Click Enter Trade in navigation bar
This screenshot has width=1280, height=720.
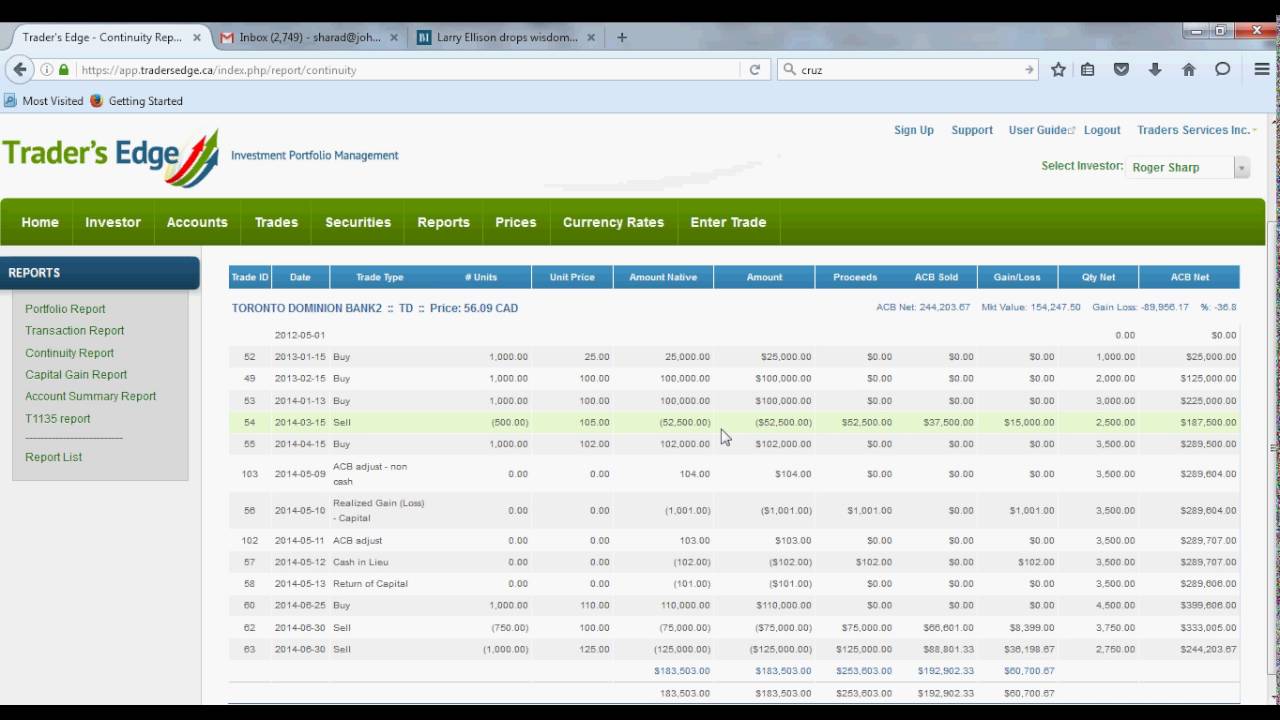(728, 222)
